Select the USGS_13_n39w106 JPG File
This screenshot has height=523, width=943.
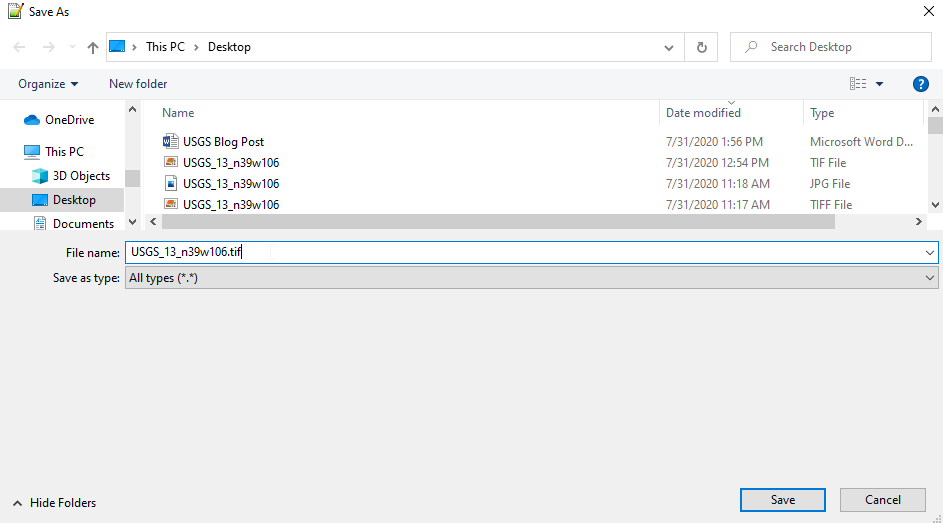coord(230,184)
